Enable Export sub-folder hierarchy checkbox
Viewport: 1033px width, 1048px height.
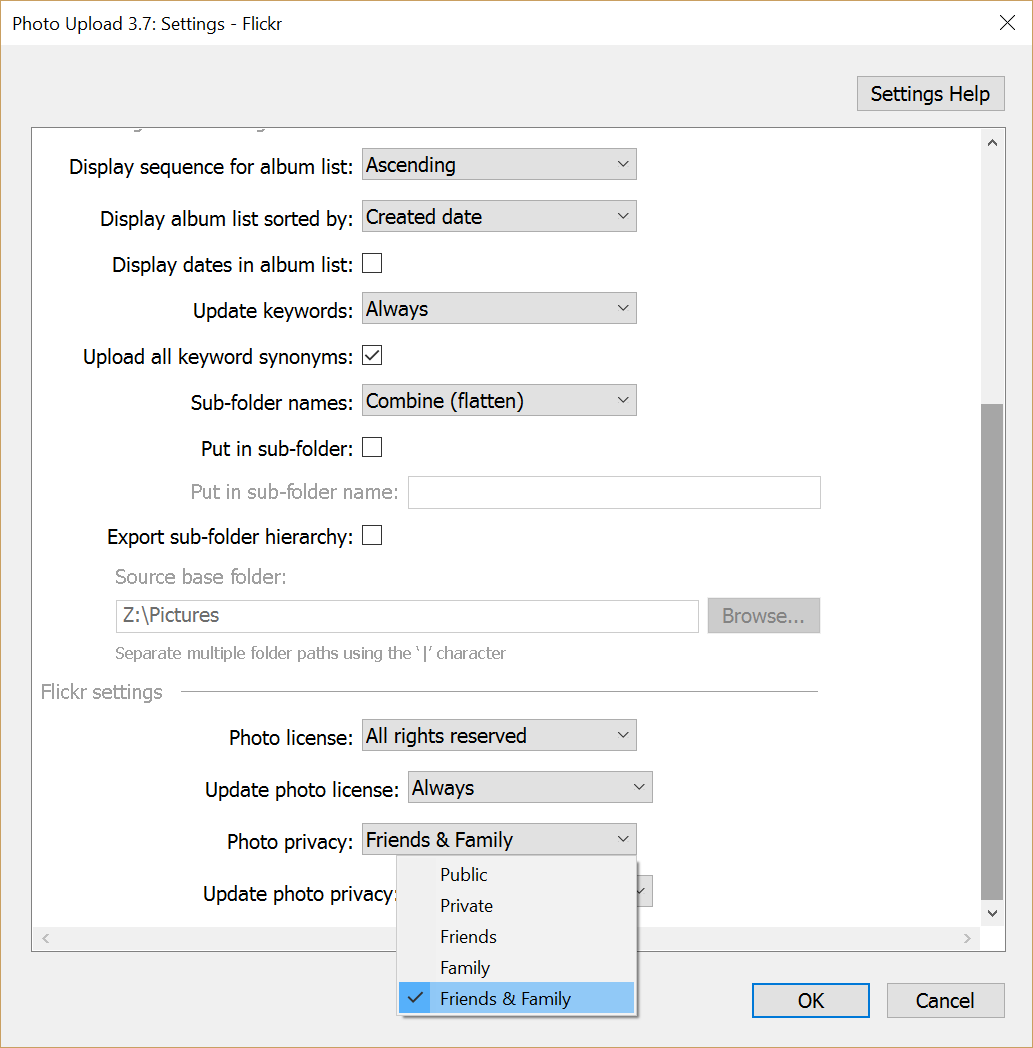pyautogui.click(x=372, y=536)
